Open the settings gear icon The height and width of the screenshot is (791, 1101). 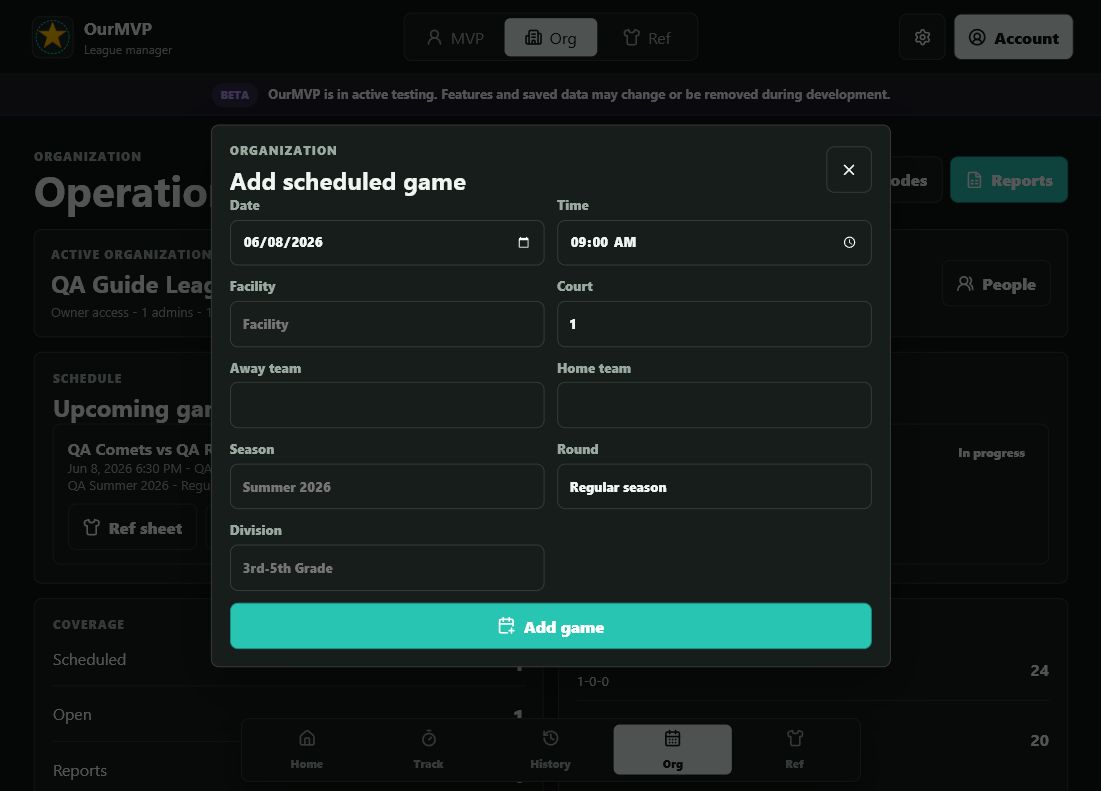click(922, 37)
